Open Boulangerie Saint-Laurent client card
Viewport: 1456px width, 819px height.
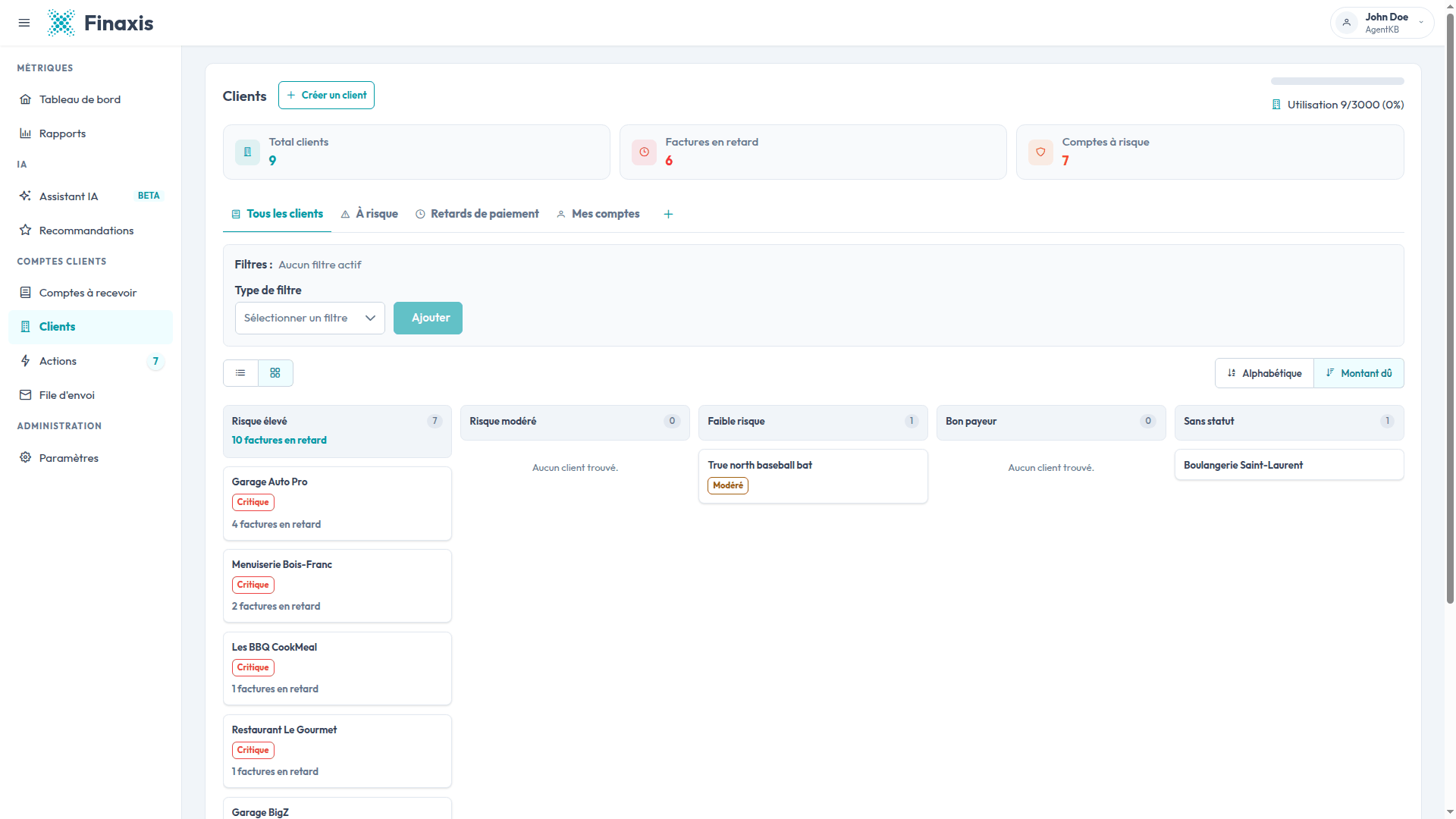(1289, 465)
